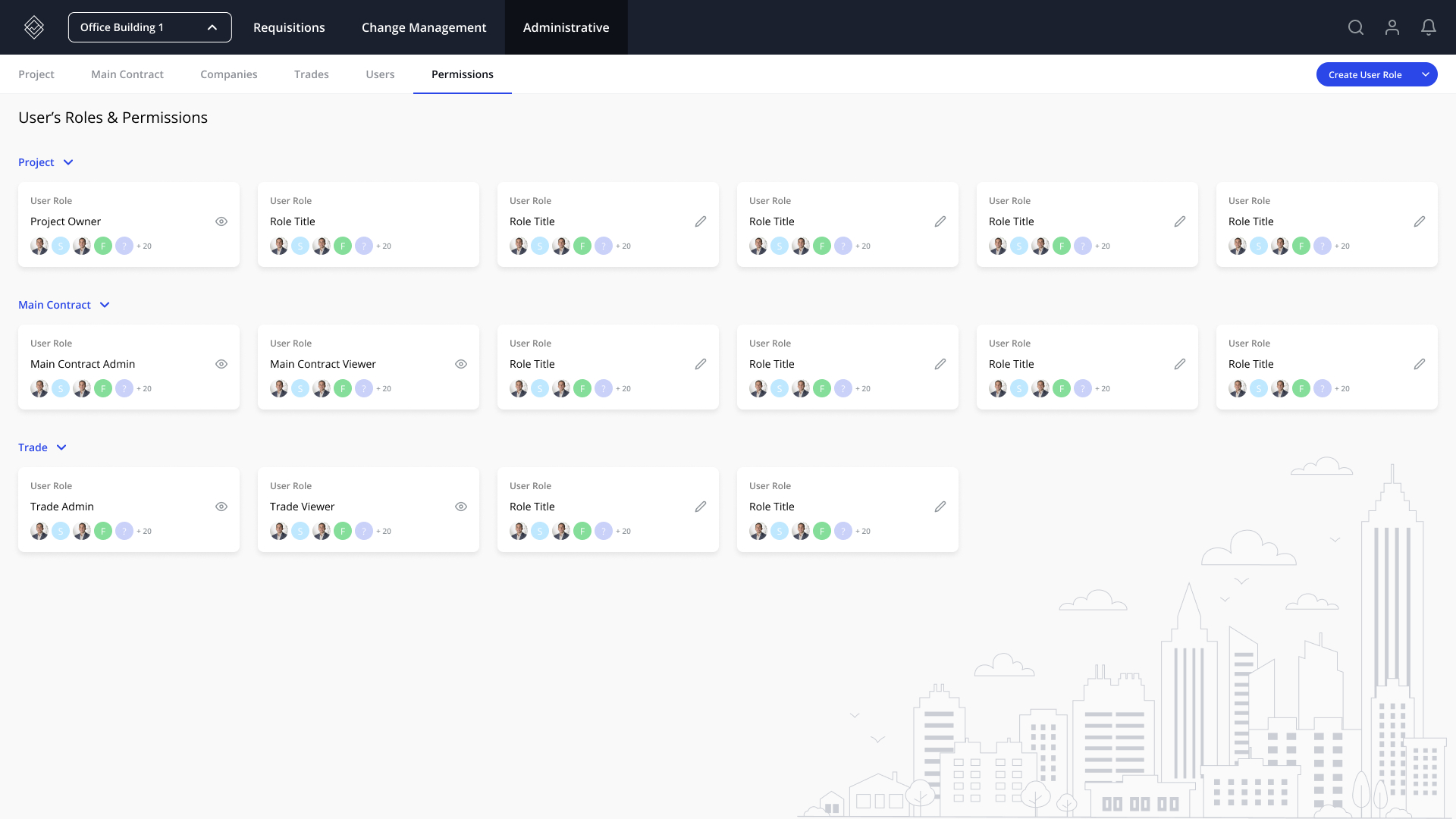Open Trade Viewer role using eye icon
Screen dimensions: 1456x819
[x=461, y=507]
